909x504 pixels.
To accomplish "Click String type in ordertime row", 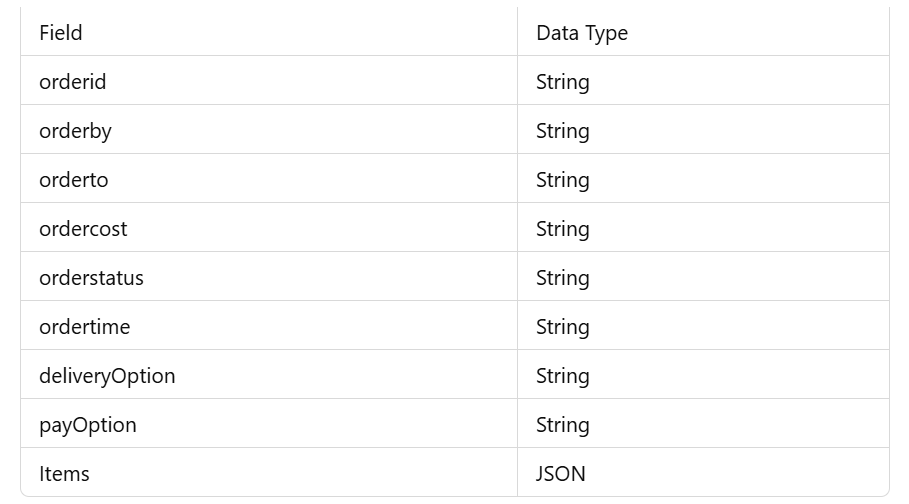I will tap(703, 325).
